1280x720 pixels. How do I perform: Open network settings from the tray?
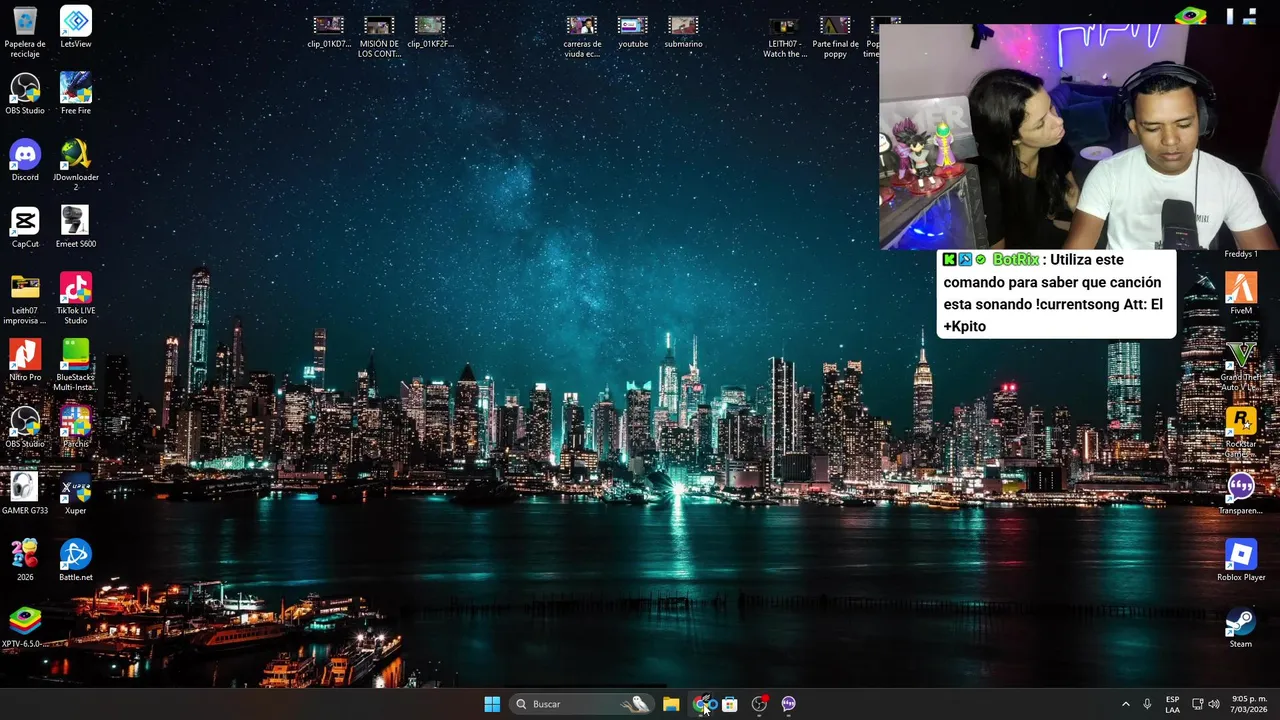1198,704
